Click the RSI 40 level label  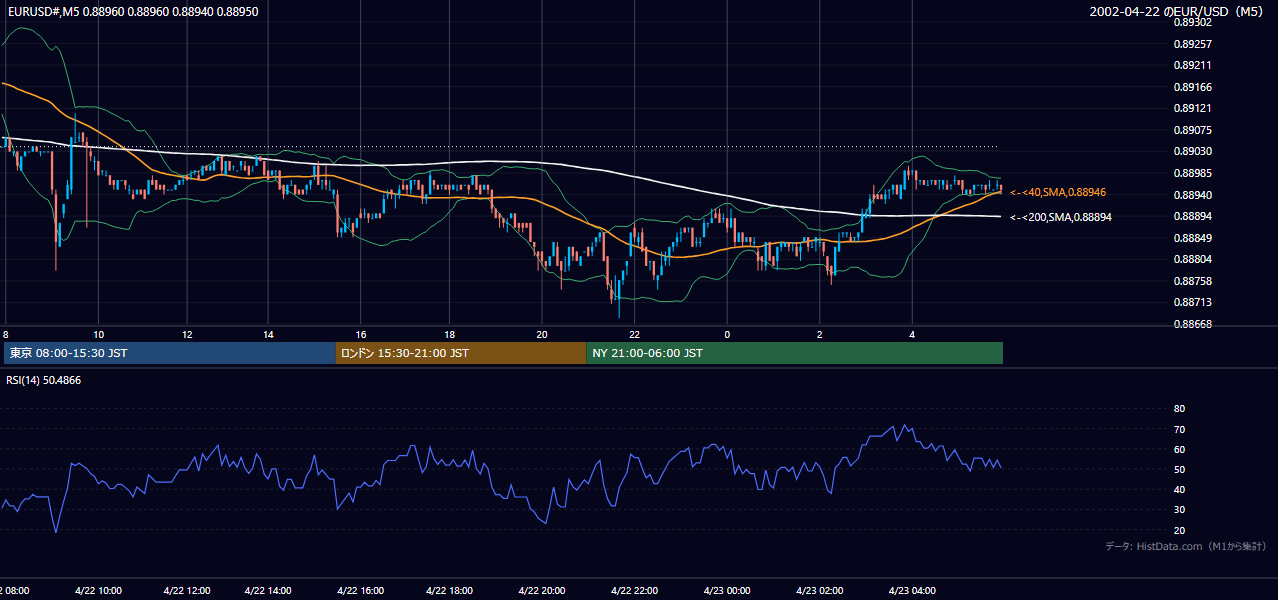coord(1179,489)
